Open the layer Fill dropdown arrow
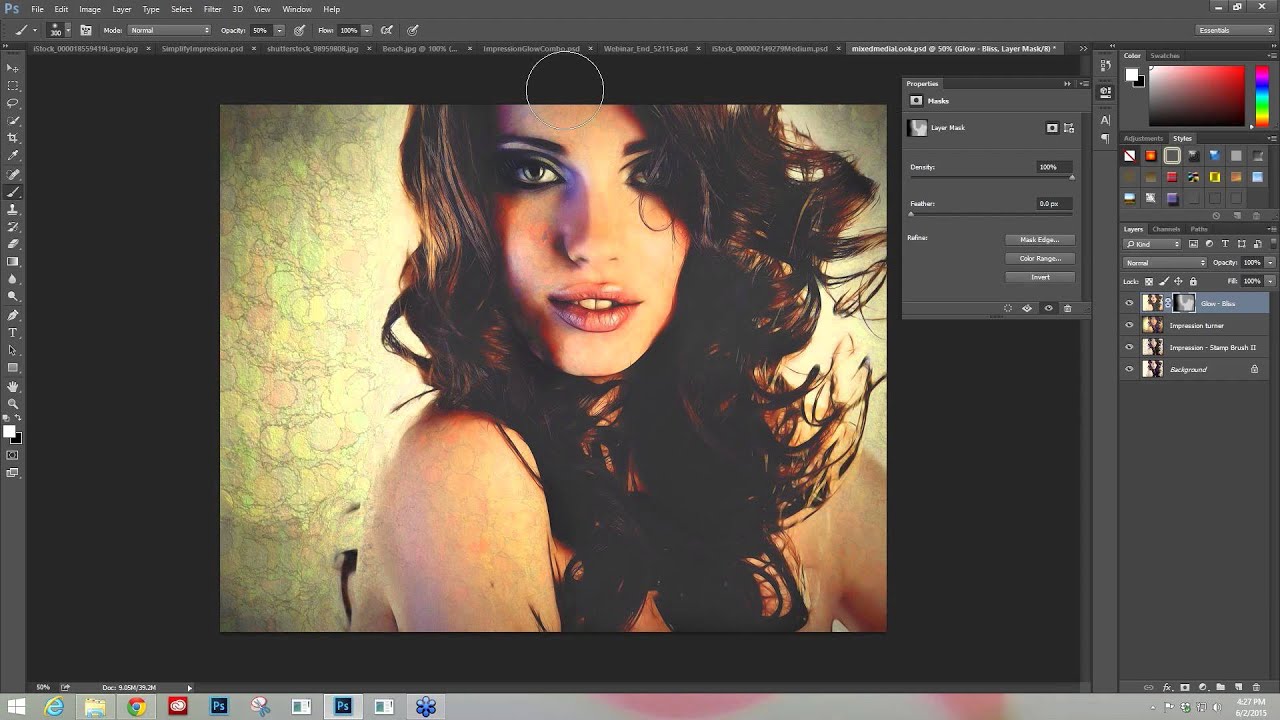The width and height of the screenshot is (1280, 720). pyautogui.click(x=1270, y=281)
